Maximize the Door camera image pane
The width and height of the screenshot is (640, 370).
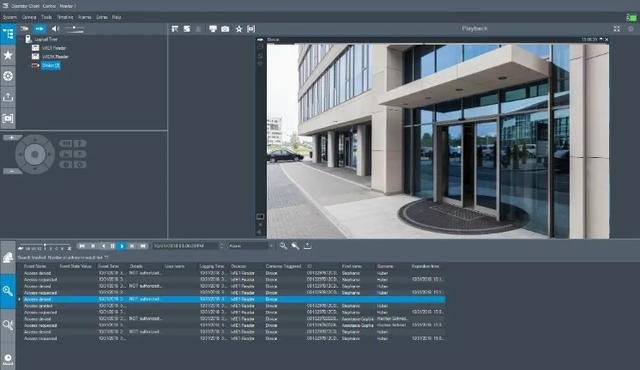(x=602, y=39)
